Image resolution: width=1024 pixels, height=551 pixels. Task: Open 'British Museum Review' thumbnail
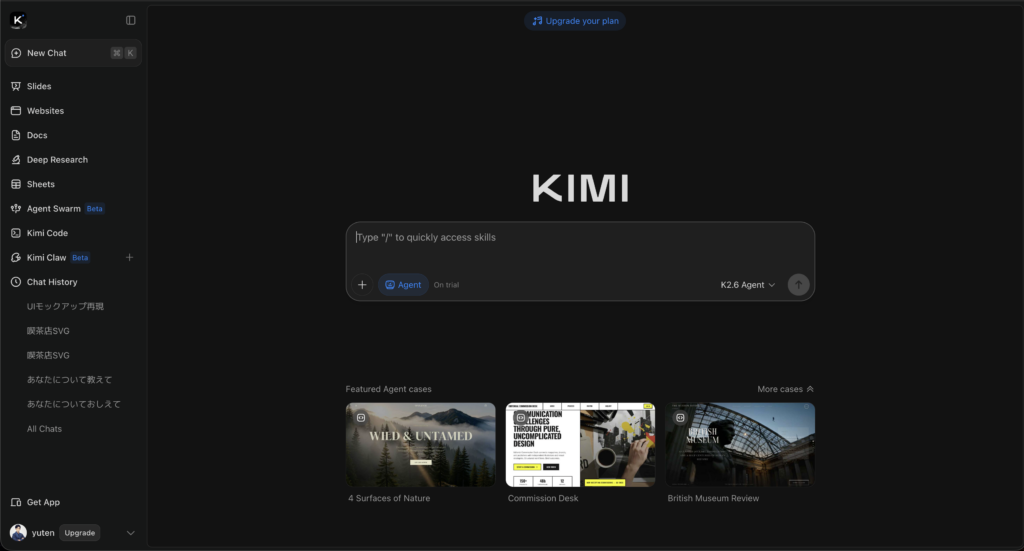tap(740, 445)
